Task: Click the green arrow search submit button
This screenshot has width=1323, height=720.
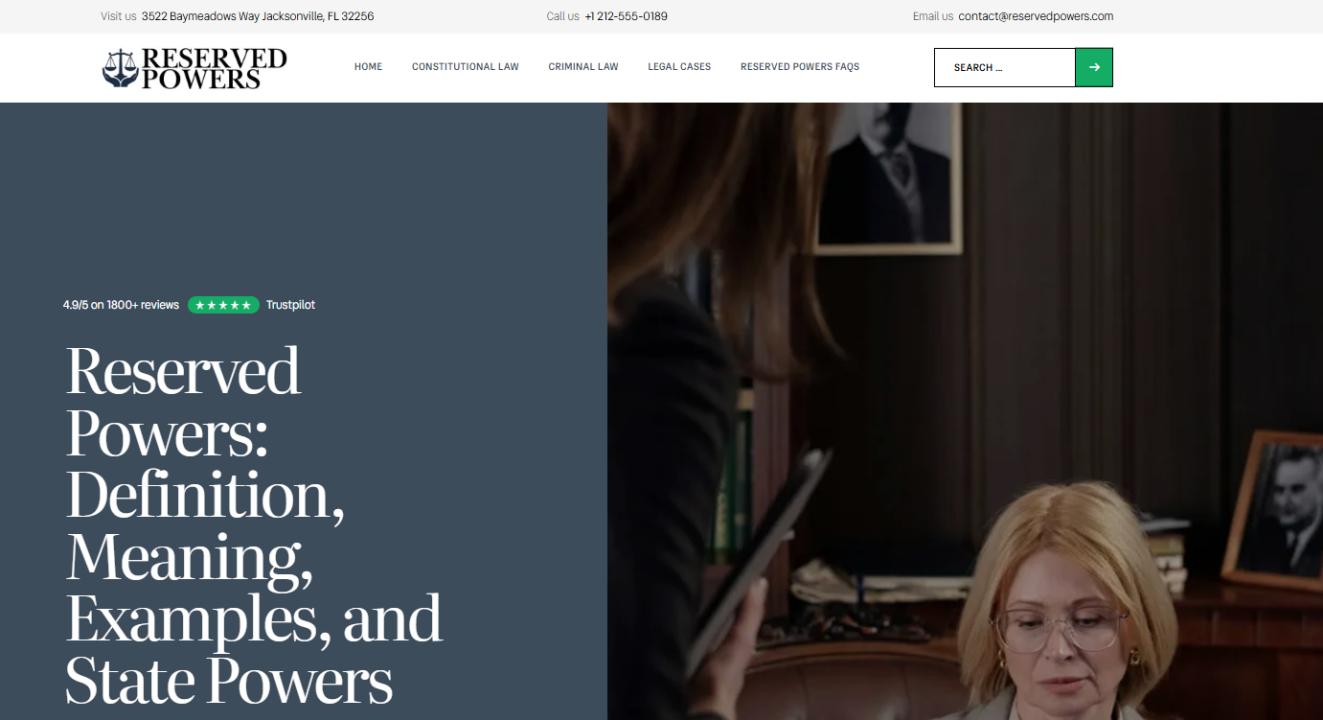Action: tap(1094, 67)
